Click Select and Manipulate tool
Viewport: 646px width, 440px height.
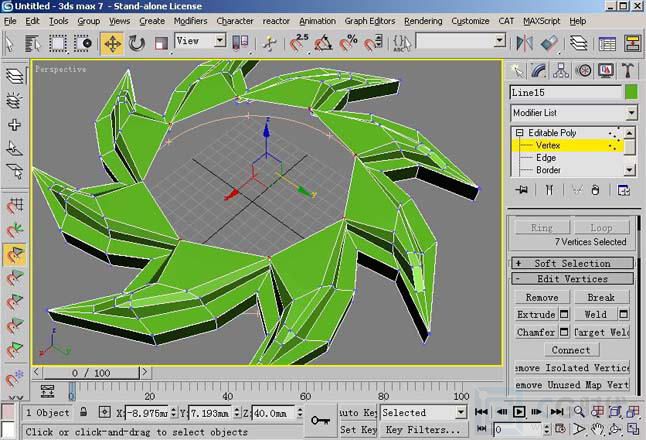[269, 43]
